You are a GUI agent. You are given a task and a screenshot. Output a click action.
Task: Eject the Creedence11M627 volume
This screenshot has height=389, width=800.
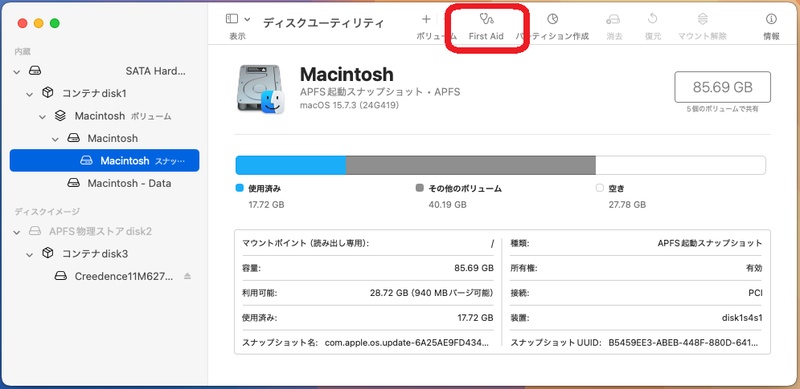point(187,276)
